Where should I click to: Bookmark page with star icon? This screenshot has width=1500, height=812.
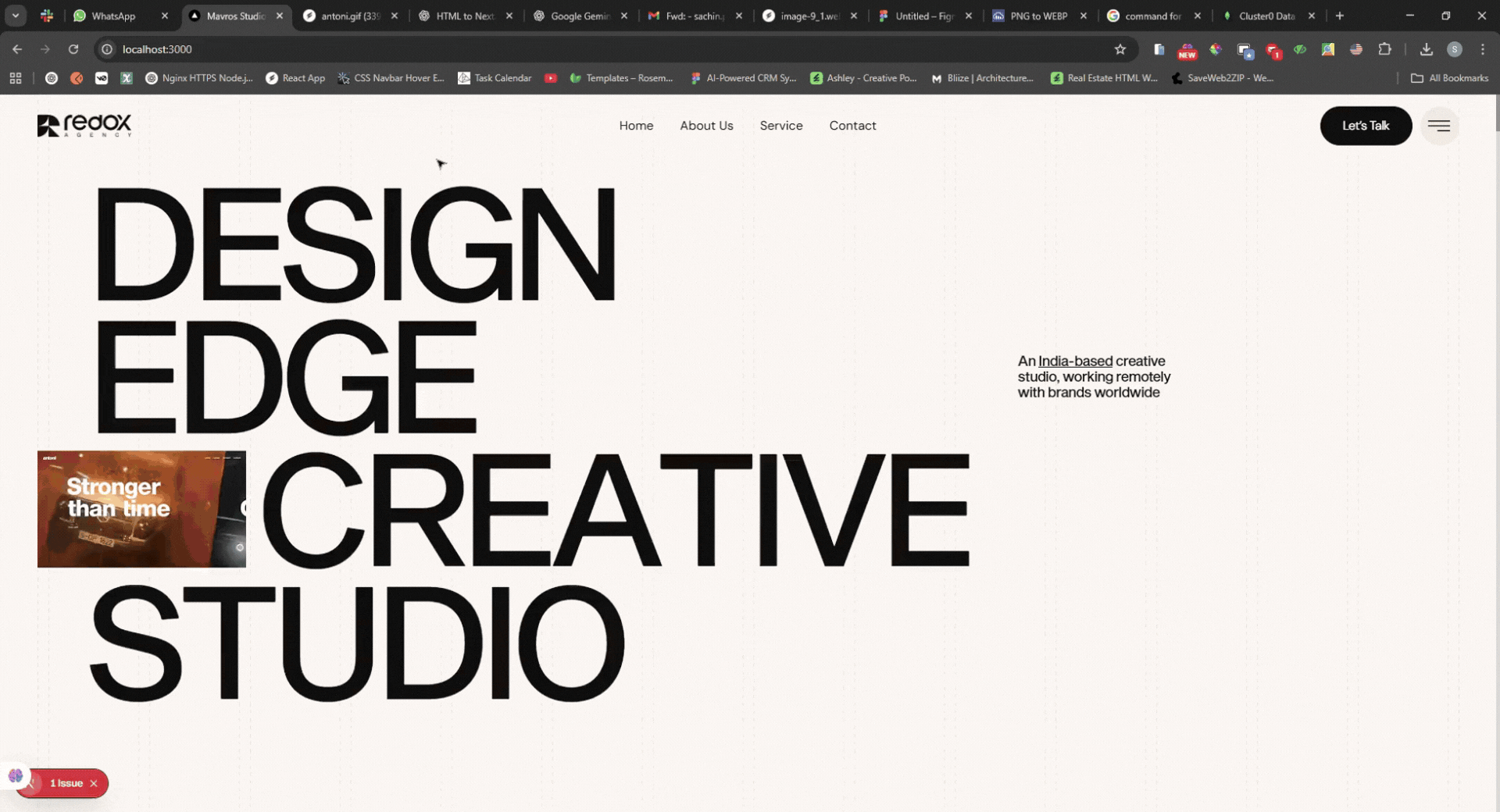(1120, 49)
